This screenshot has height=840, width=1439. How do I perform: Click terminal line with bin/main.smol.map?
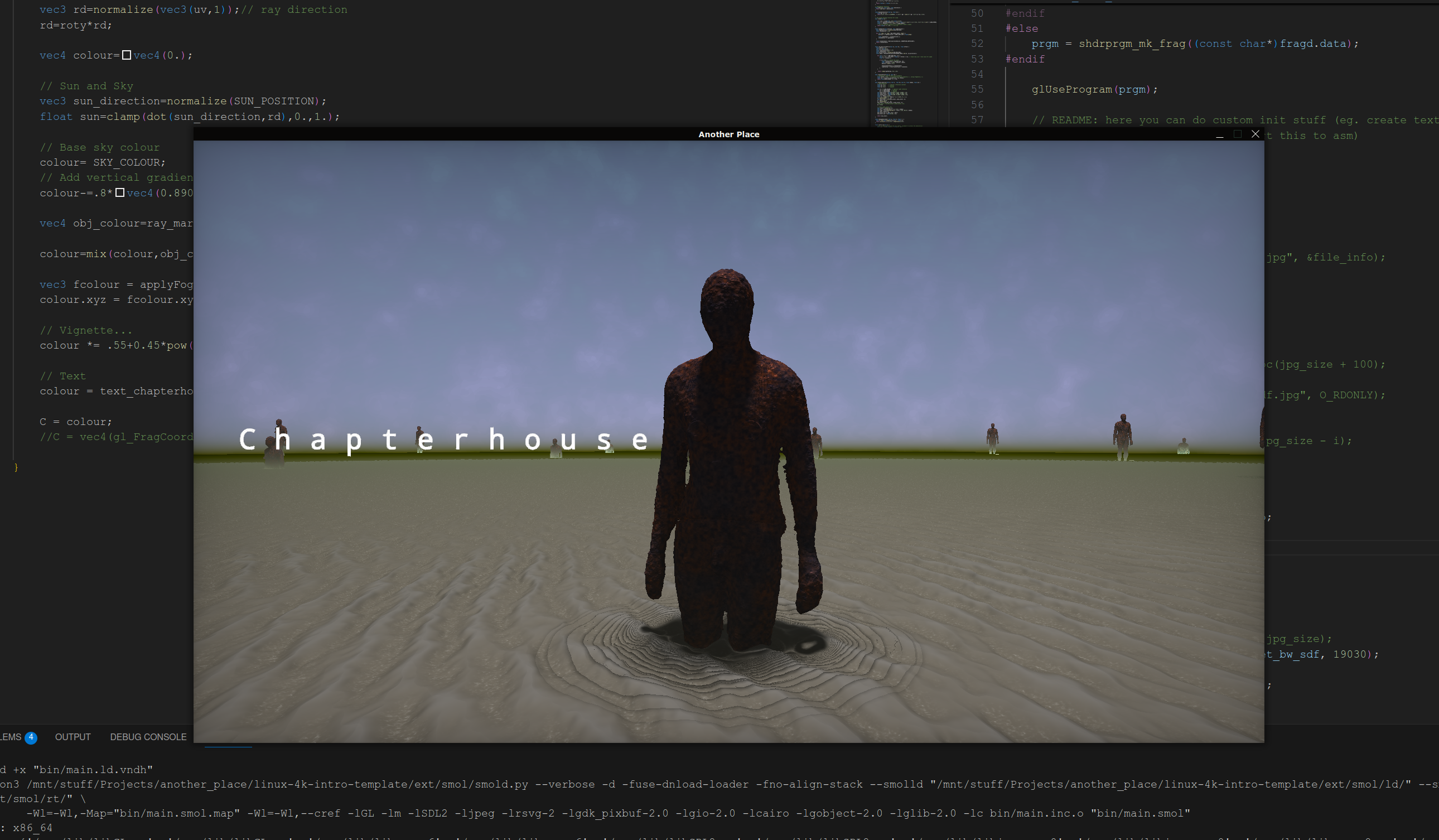click(x=608, y=813)
